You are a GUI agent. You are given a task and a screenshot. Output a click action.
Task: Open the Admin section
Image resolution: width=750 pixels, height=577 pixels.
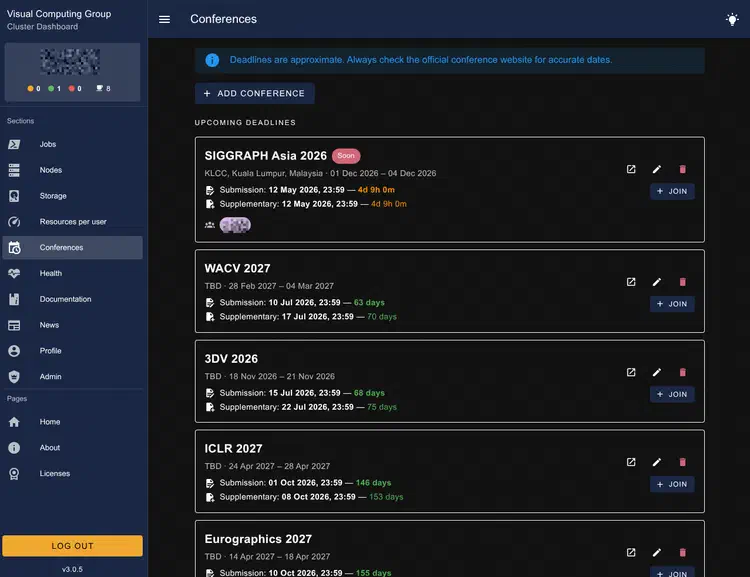[x=72, y=377]
